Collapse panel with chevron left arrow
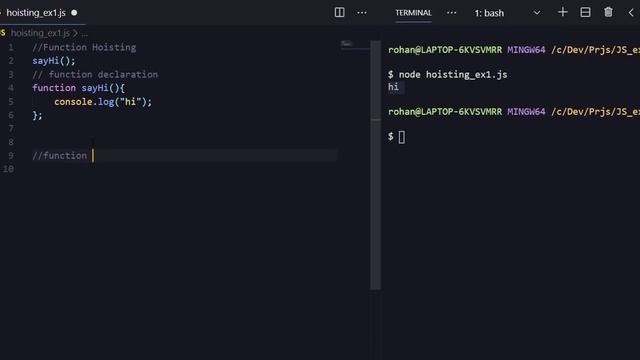 point(631,13)
